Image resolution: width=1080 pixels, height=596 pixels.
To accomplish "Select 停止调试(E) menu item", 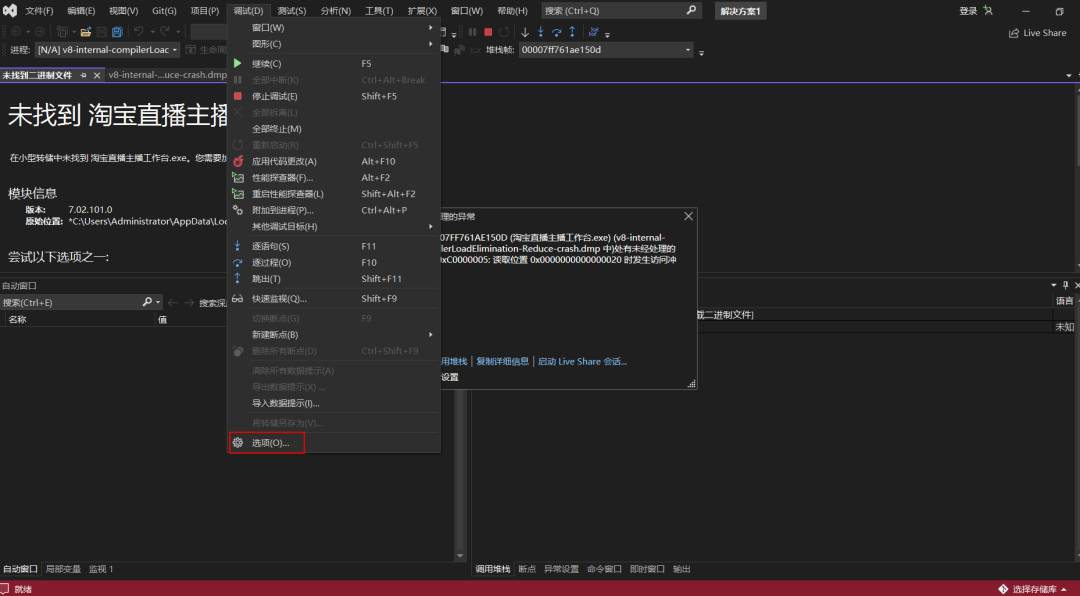I will click(x=333, y=96).
